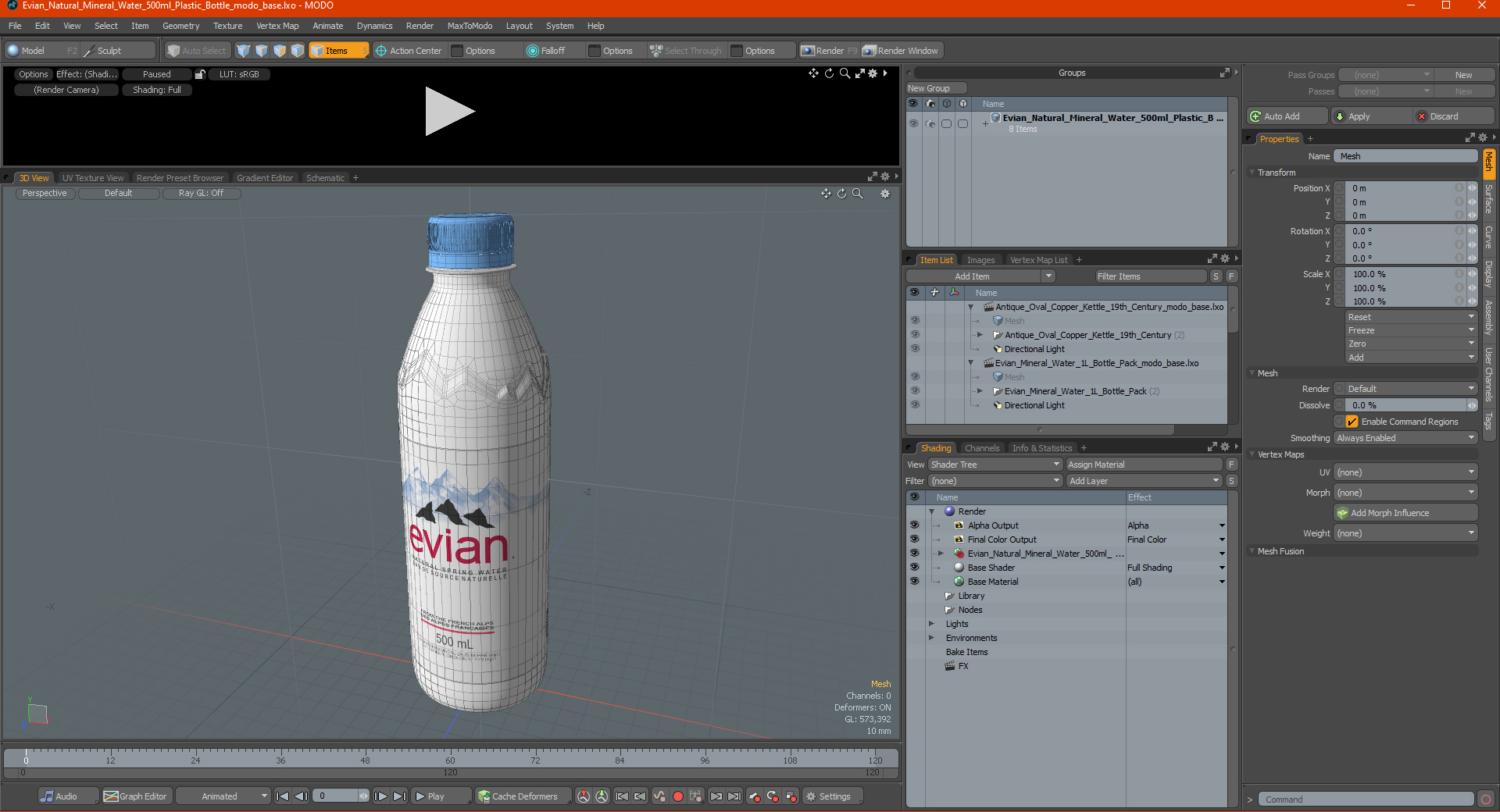Screen dimensions: 1500x812
Task: Collapse Render tree in Shader Tree
Action: [x=932, y=511]
